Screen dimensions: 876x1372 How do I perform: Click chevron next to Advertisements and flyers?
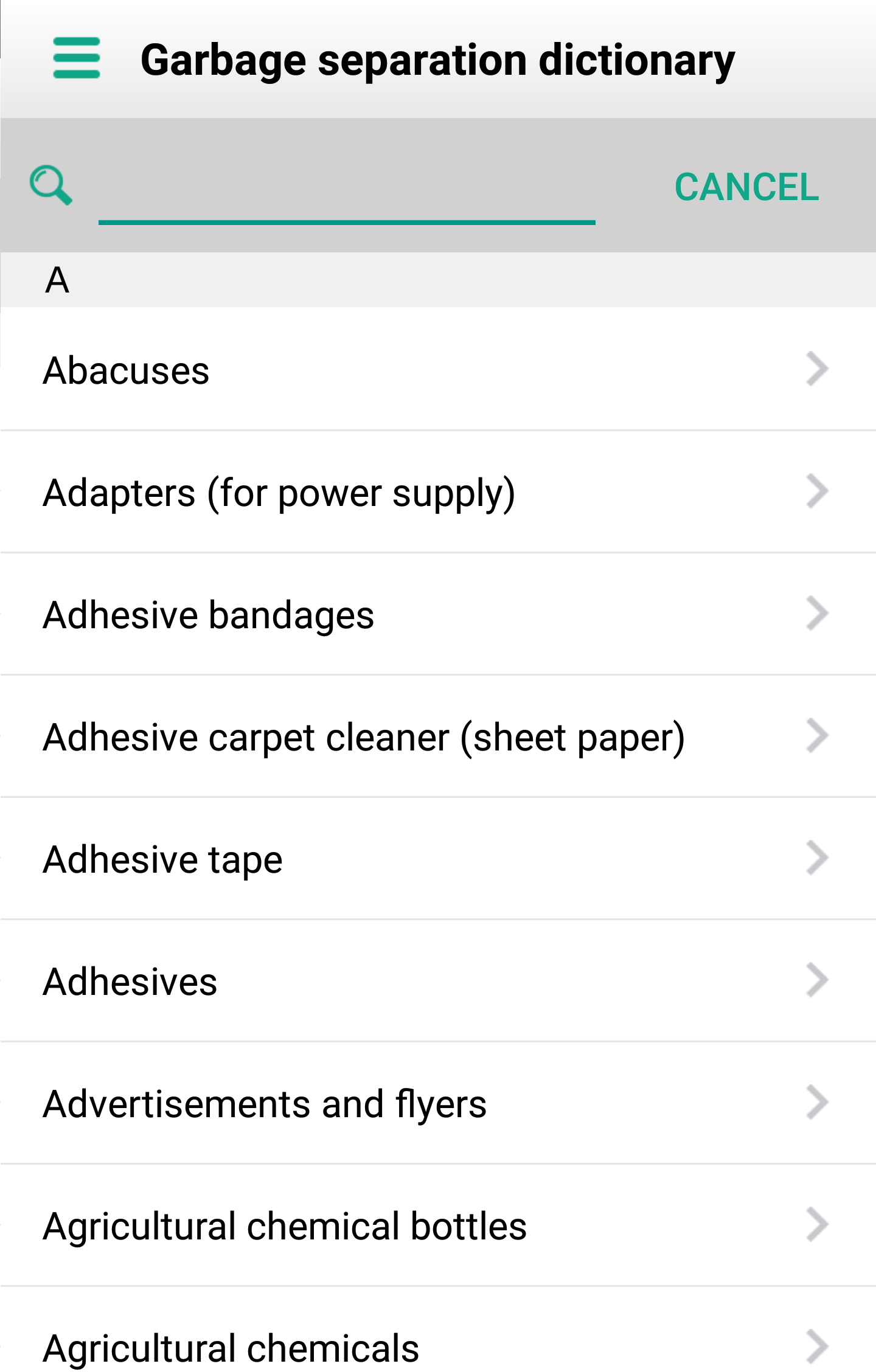pyautogui.click(x=817, y=1102)
